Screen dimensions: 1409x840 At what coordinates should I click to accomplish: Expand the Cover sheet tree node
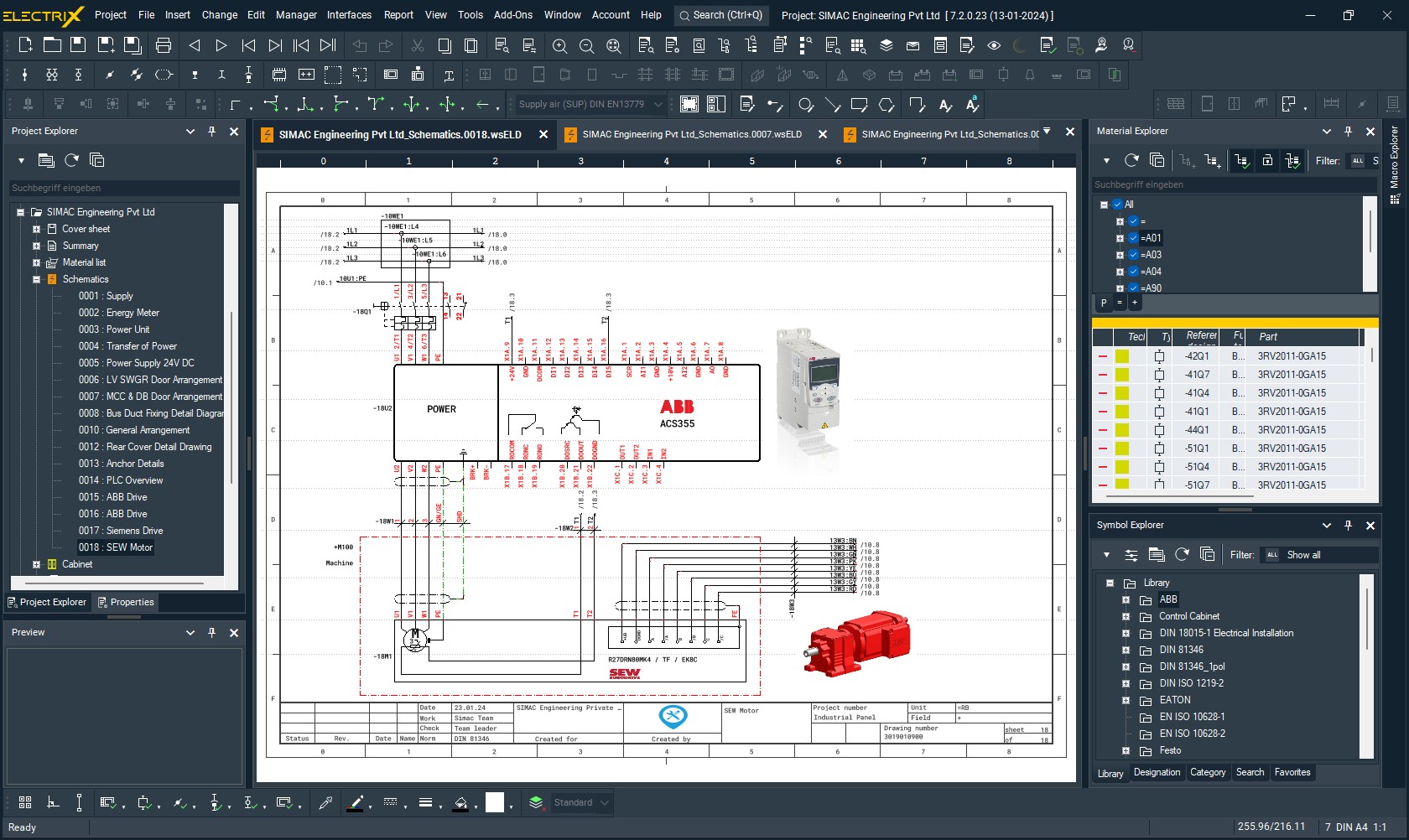[x=36, y=229]
